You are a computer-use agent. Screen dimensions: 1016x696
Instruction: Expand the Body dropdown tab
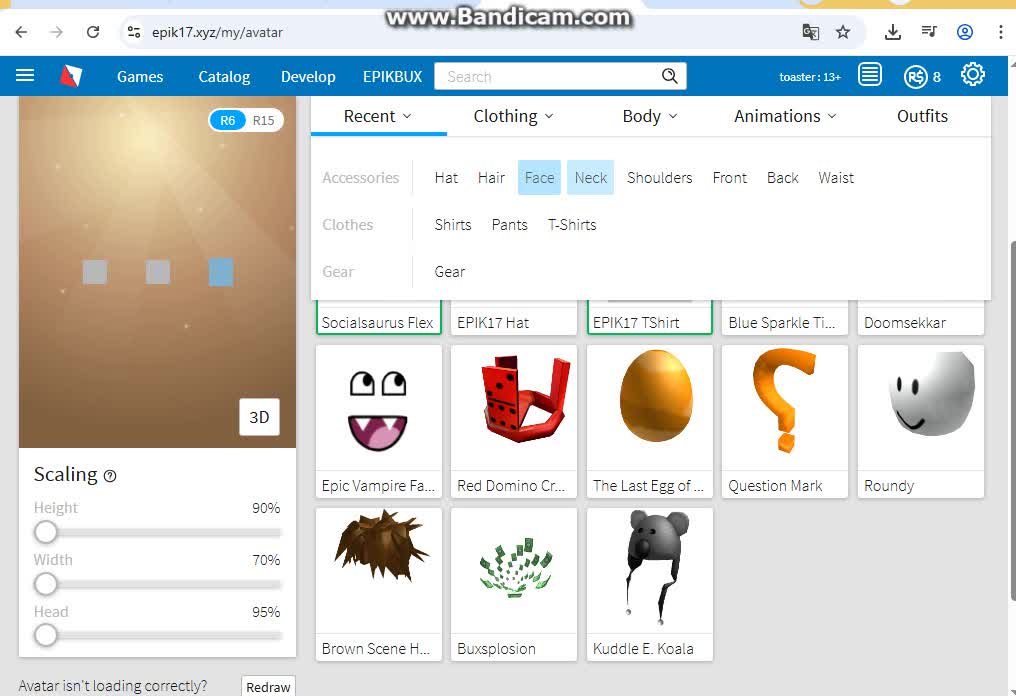(x=649, y=116)
